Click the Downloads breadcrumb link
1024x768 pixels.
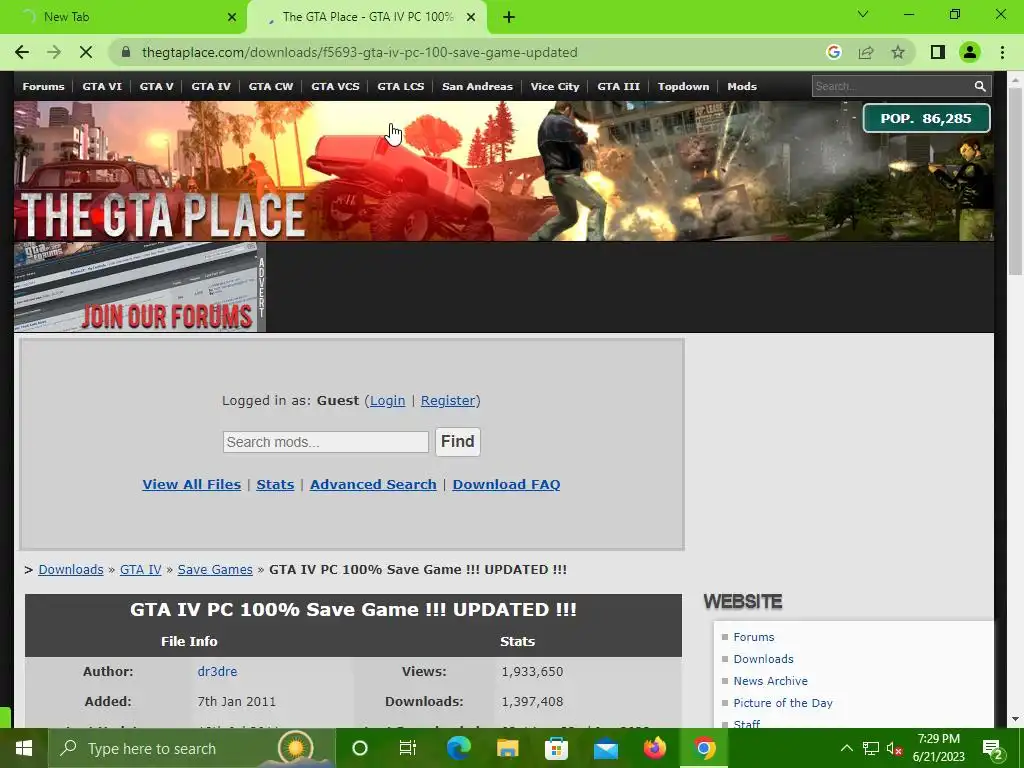click(x=71, y=569)
